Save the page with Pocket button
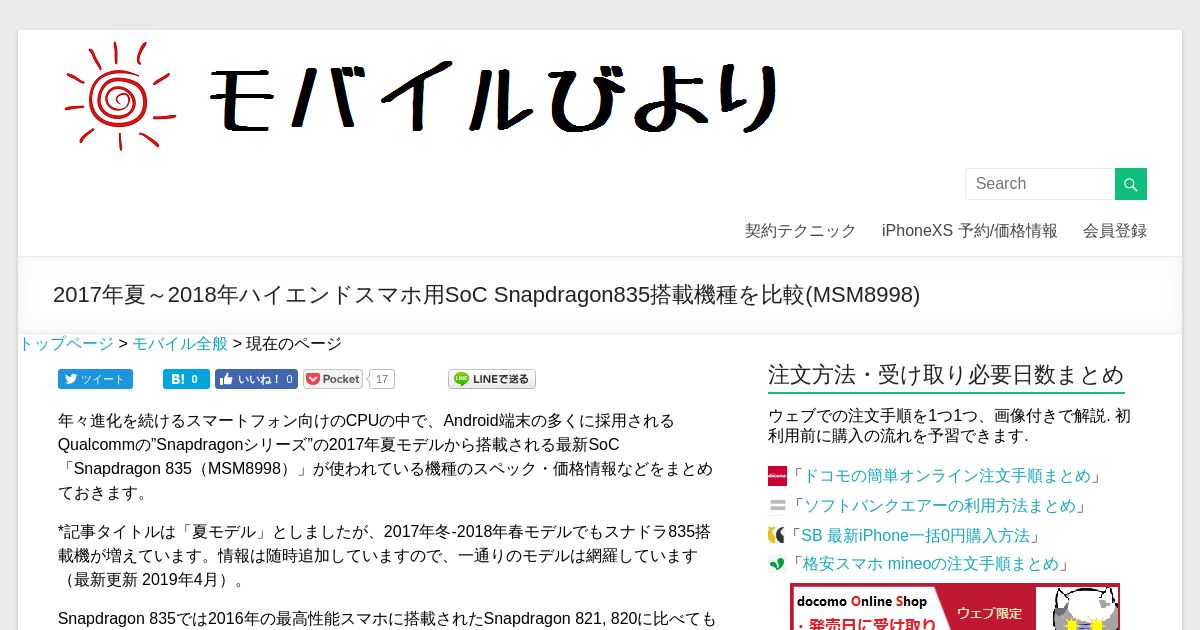Screen dimensions: 1200x630 (x=333, y=379)
